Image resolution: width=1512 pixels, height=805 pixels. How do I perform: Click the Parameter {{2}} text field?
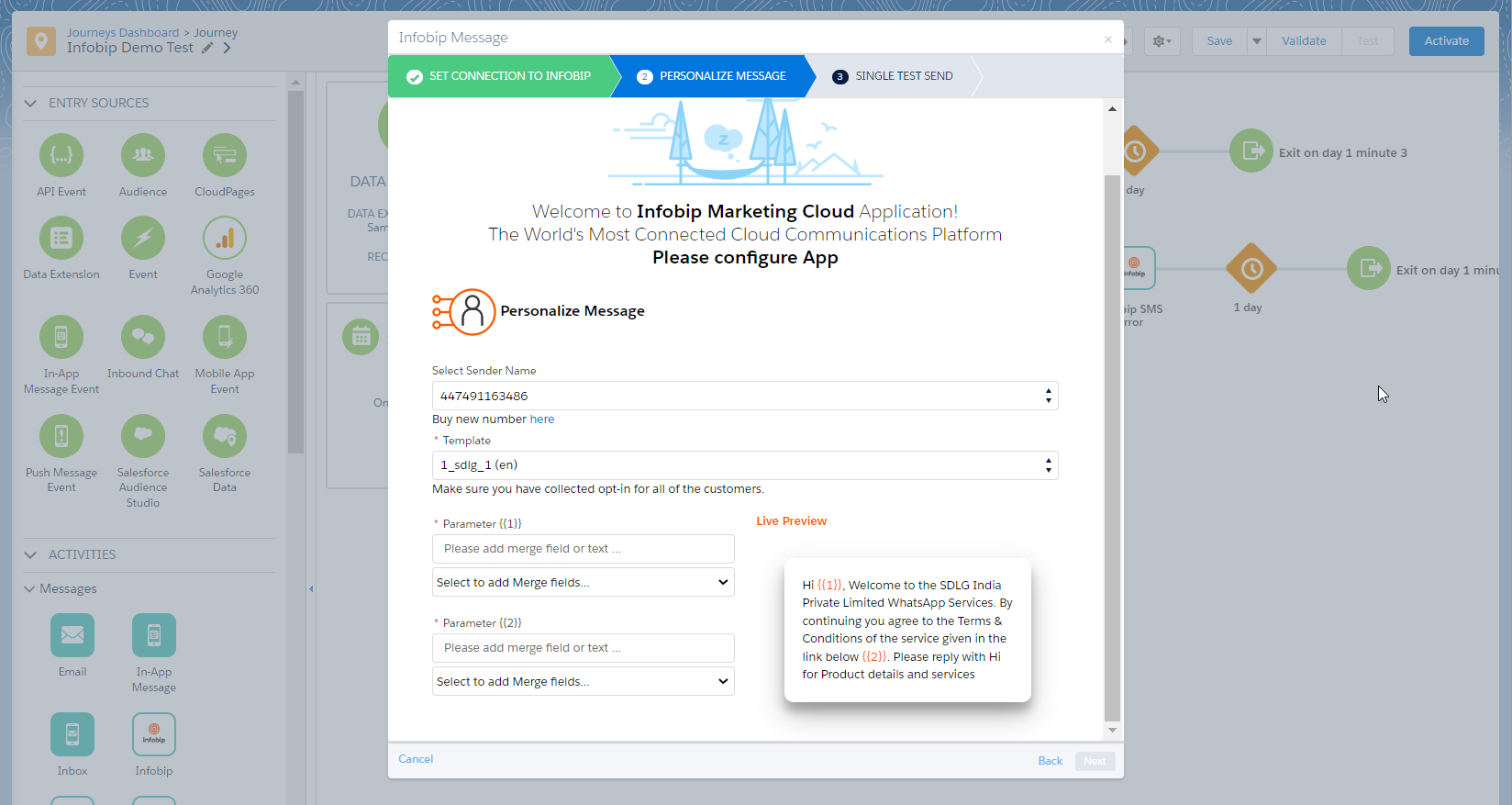tap(583, 648)
